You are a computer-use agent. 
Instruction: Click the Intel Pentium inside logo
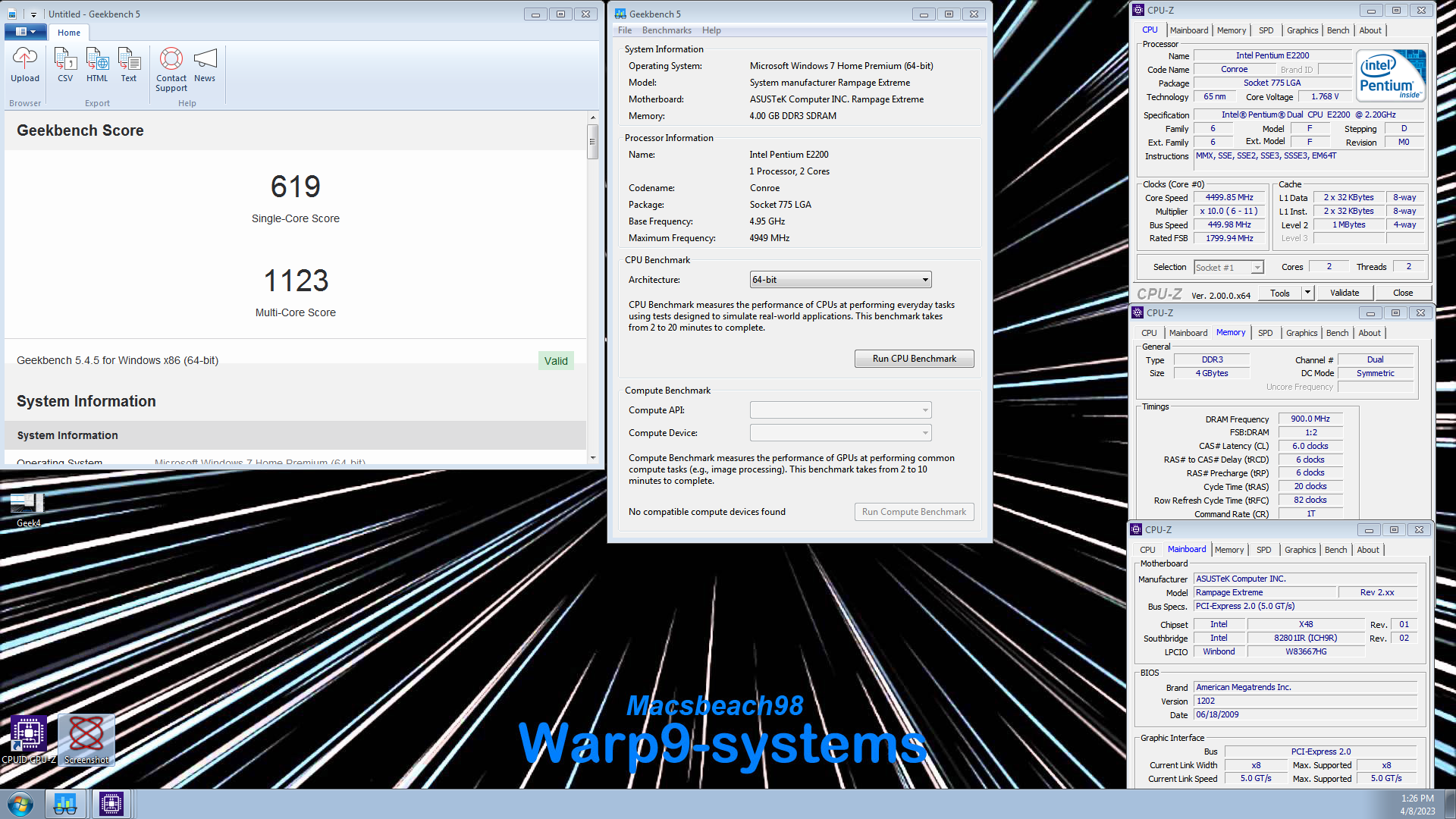click(1390, 76)
